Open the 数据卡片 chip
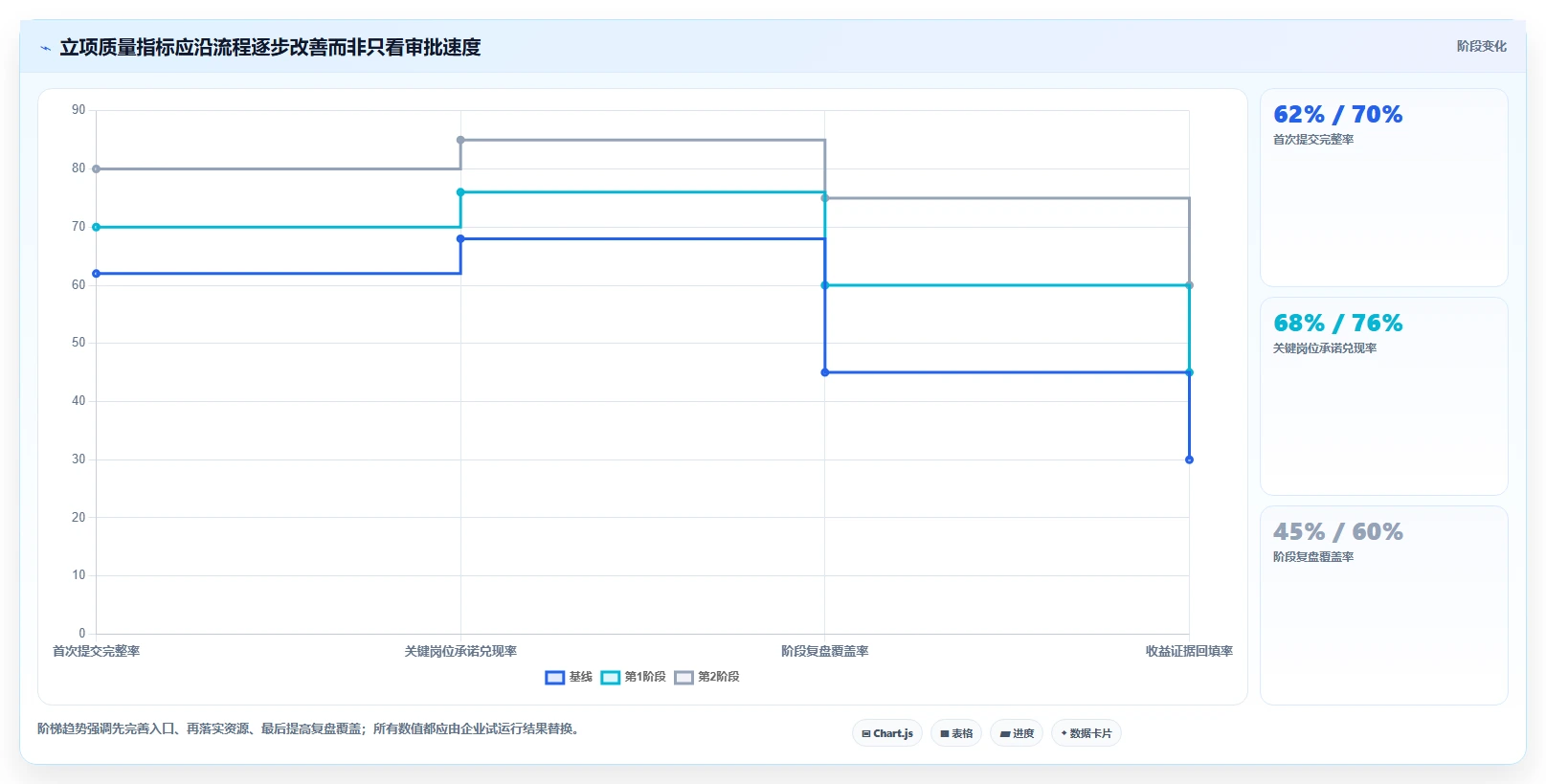This screenshot has width=1546, height=784. (1087, 733)
